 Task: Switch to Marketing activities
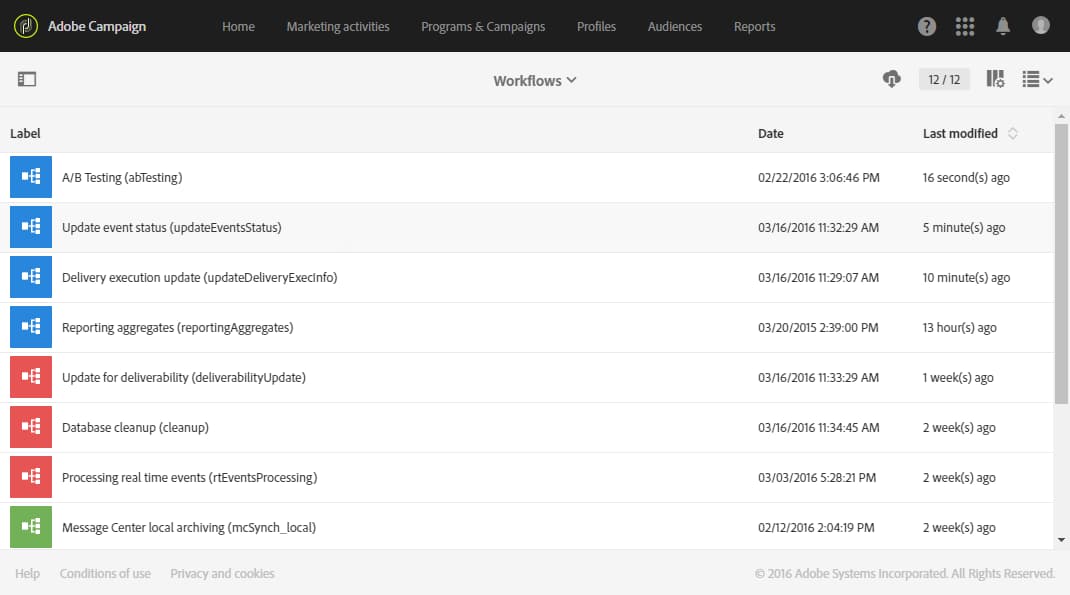[x=338, y=26]
